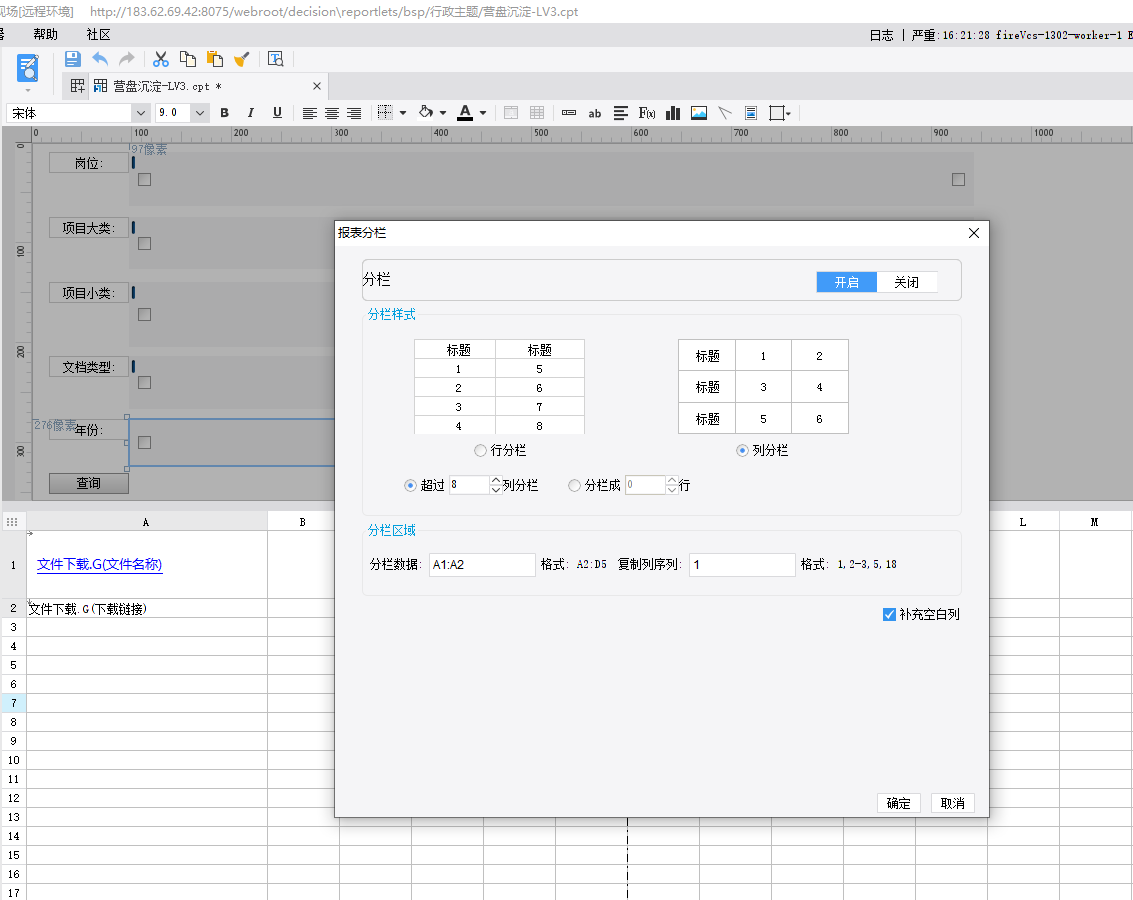Tick the checkbox beside 文档类型
1133x900 pixels.
145,383
